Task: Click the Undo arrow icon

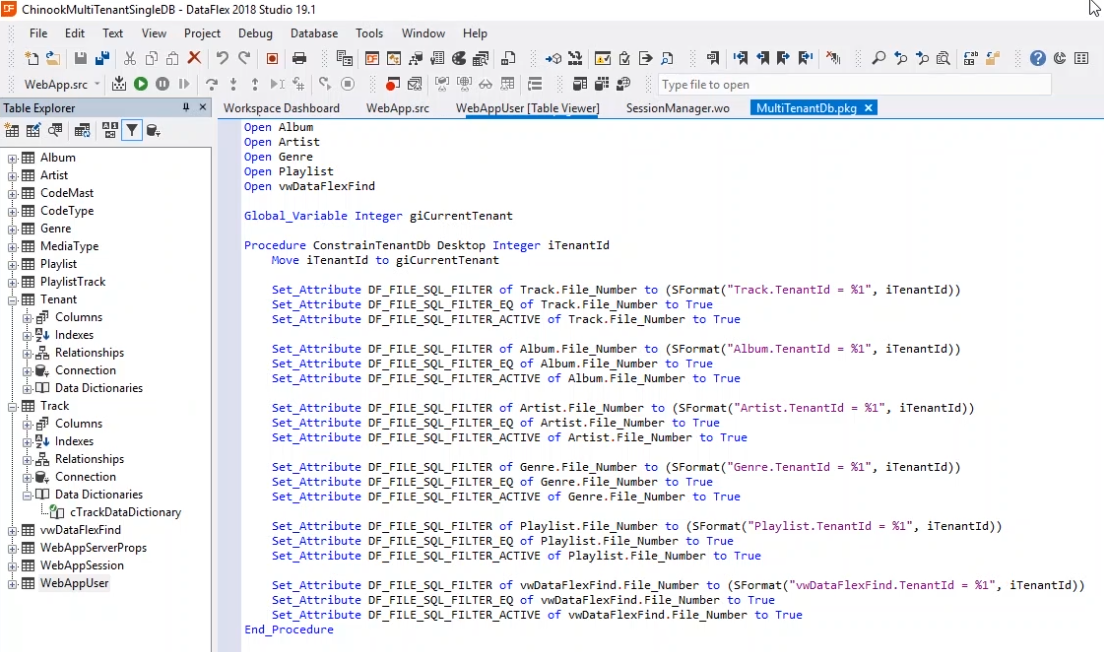Action: point(223,59)
